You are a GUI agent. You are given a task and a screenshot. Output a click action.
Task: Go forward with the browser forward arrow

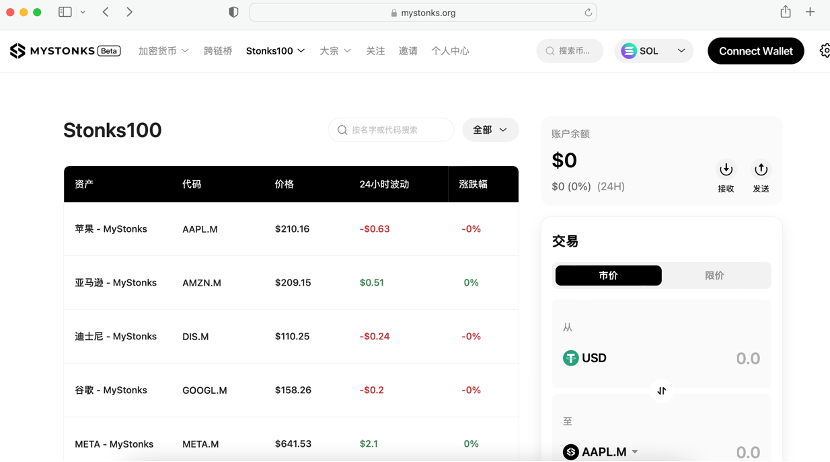129,12
